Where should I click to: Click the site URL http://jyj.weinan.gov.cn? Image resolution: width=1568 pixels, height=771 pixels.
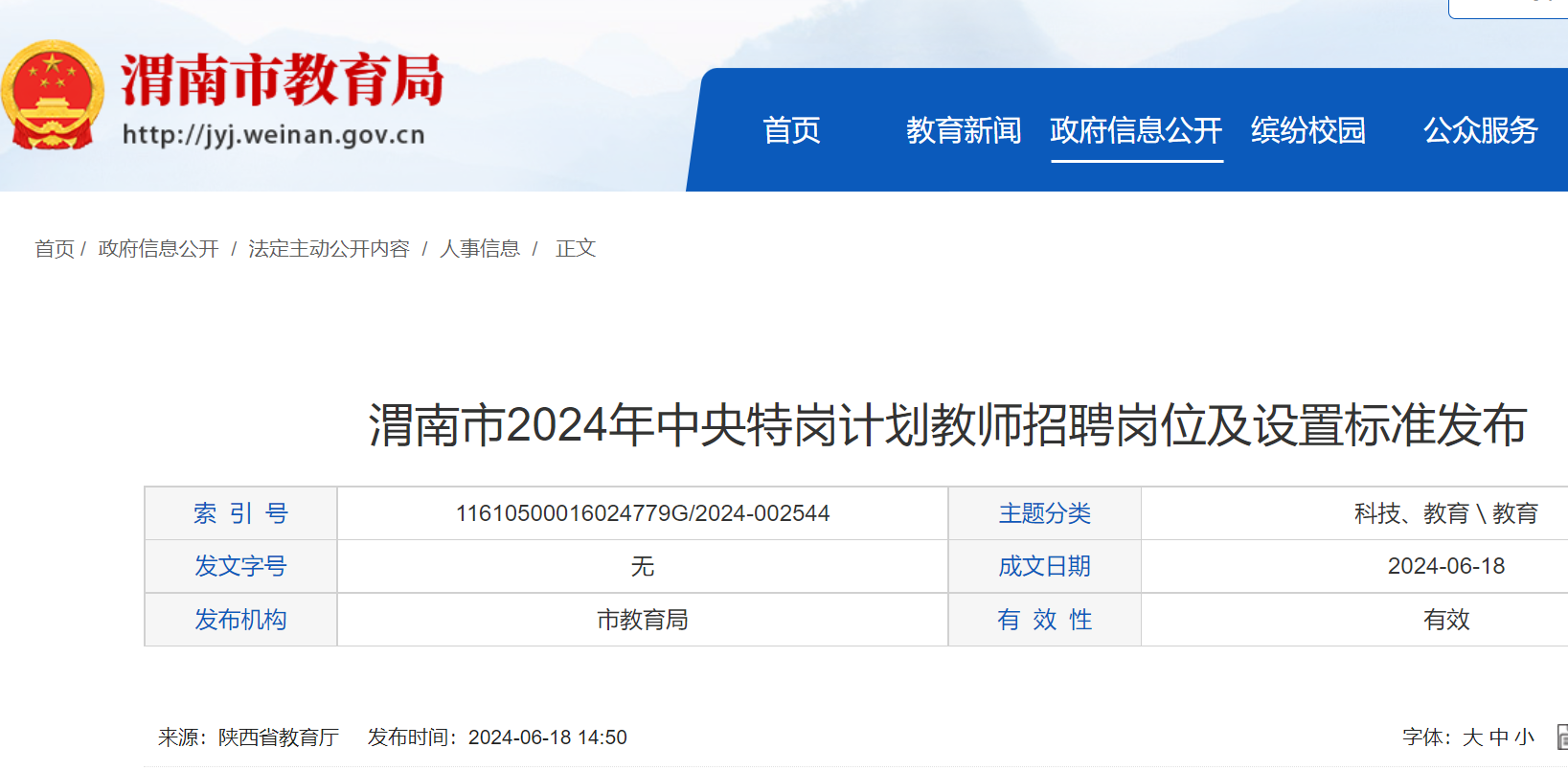274,135
